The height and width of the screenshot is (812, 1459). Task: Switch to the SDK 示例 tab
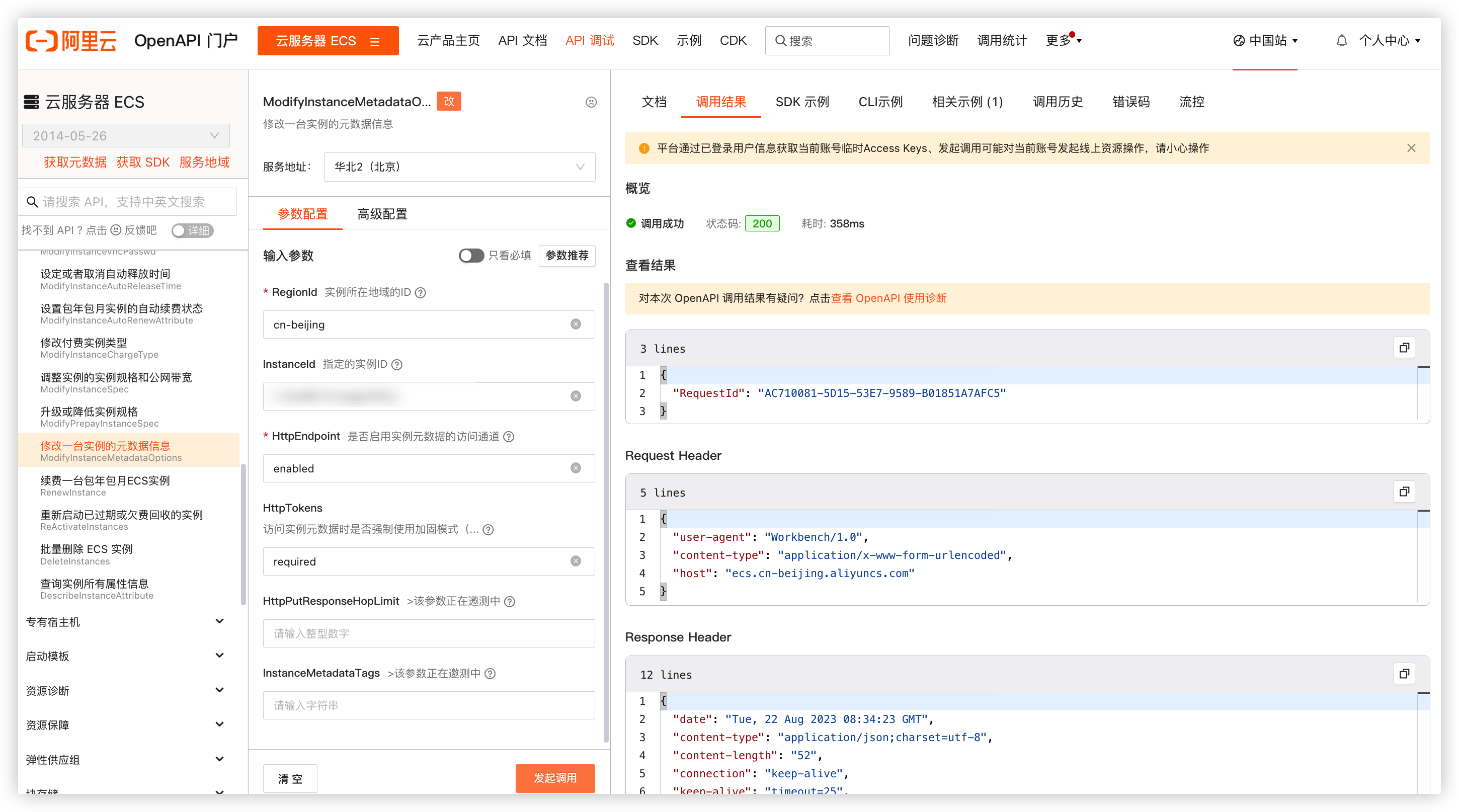(x=802, y=102)
